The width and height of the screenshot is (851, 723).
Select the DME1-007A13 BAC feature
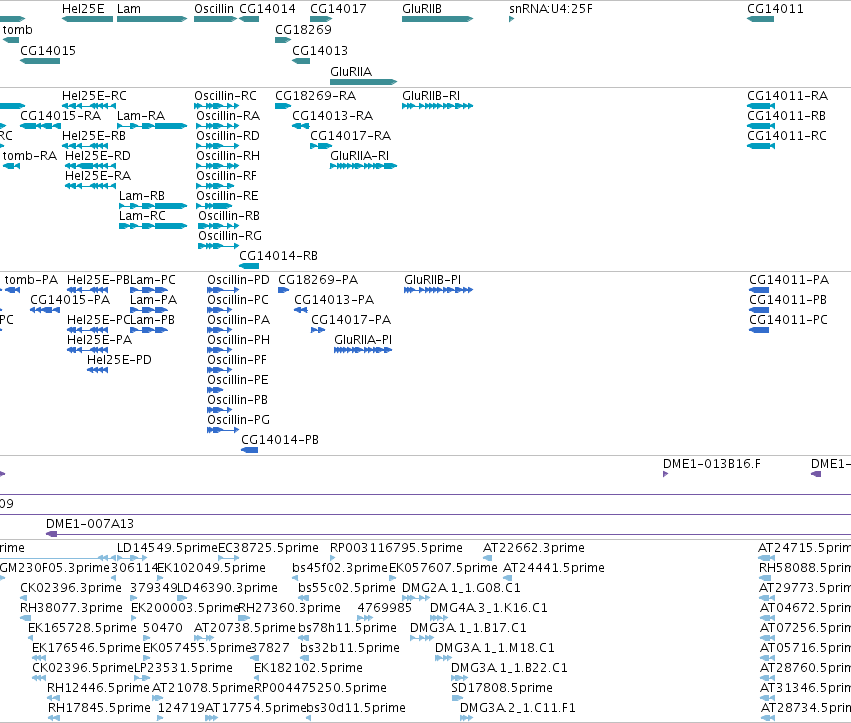(x=90, y=524)
